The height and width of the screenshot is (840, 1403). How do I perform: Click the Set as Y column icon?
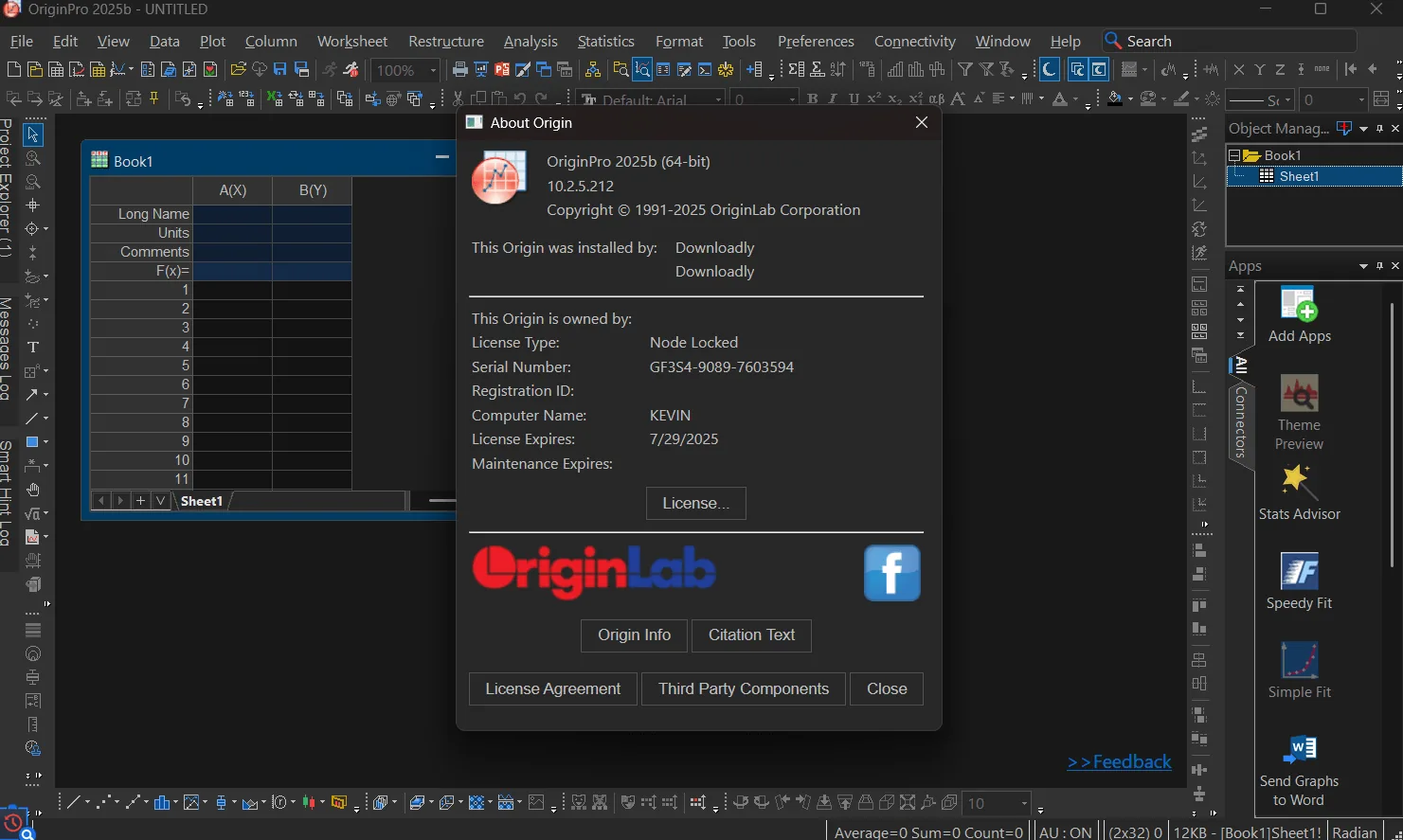click(1259, 70)
